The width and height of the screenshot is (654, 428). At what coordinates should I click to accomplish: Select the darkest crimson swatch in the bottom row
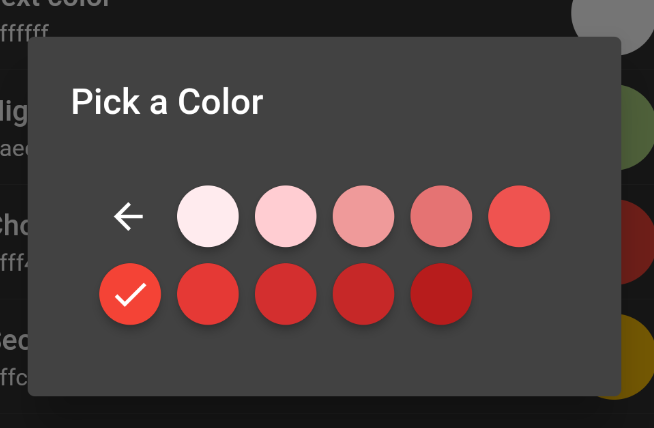tap(441, 294)
